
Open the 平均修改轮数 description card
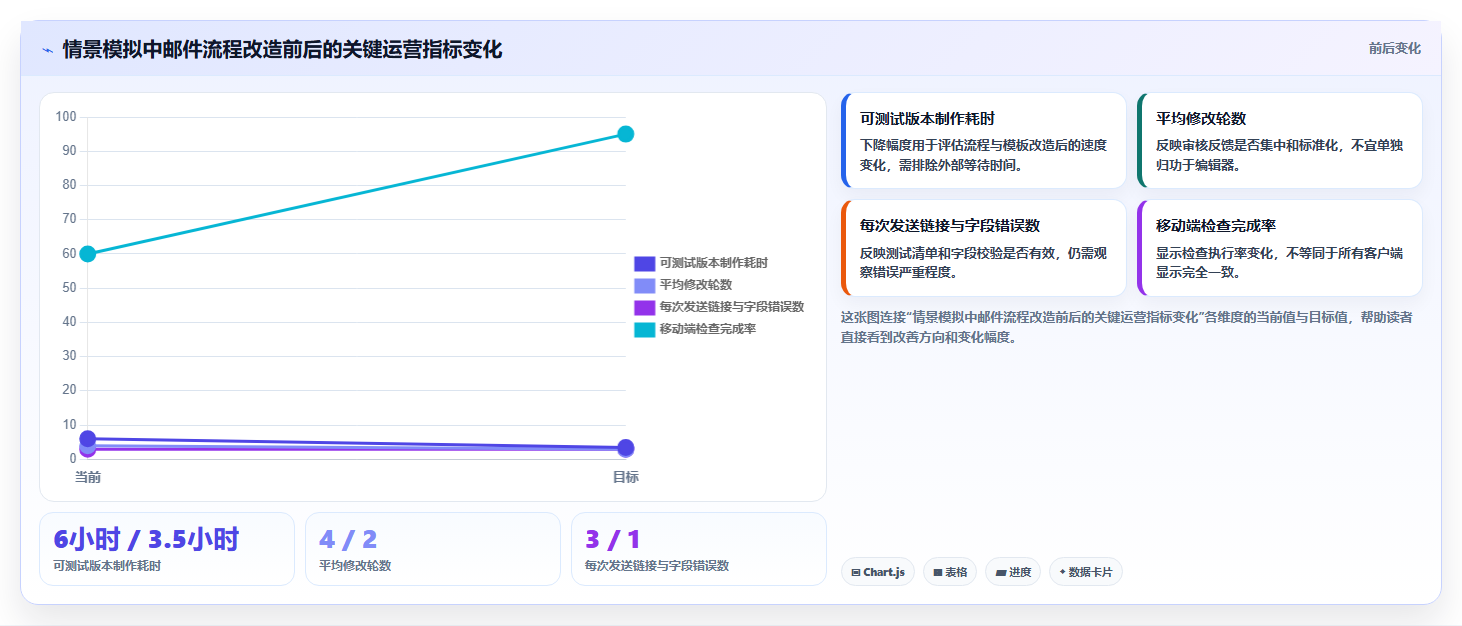[1280, 141]
